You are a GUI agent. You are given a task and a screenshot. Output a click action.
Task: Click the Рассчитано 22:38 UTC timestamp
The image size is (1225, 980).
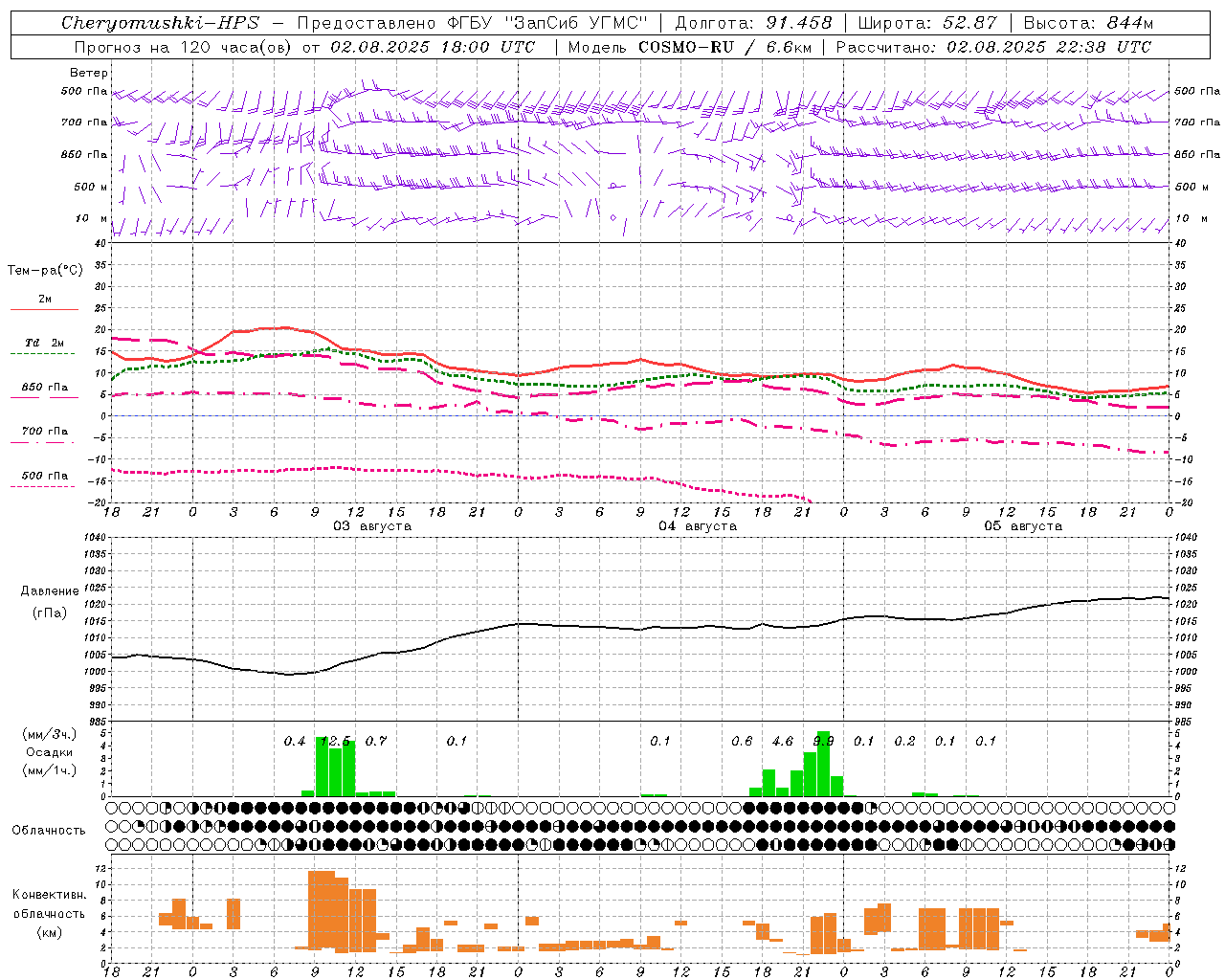[993, 47]
